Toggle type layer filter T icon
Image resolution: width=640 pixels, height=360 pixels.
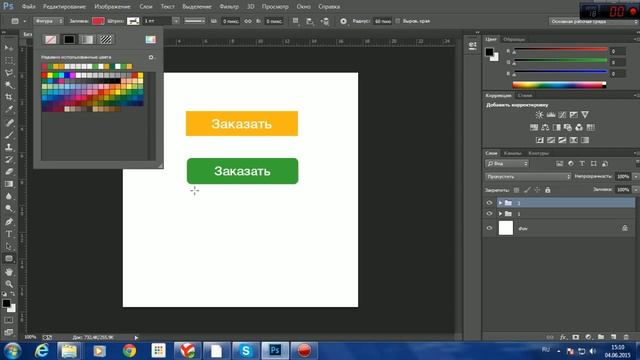click(x=582, y=164)
